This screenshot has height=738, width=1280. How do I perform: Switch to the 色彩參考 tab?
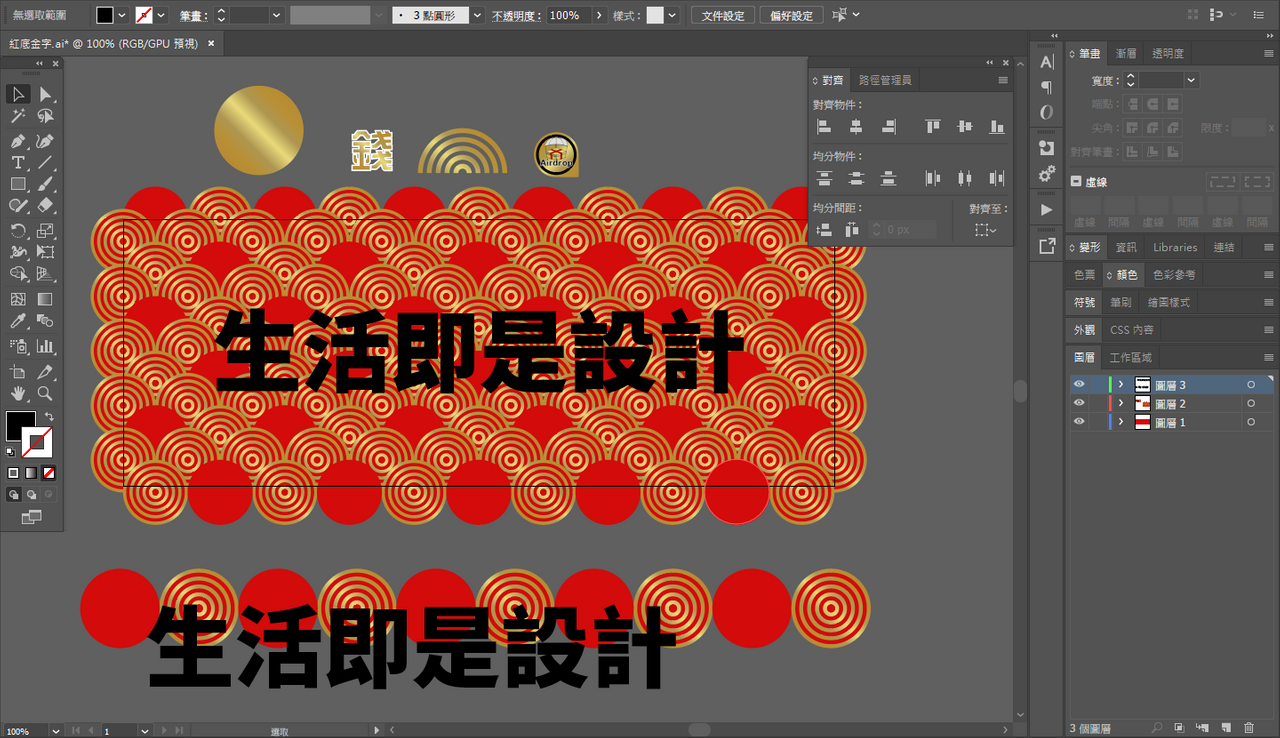click(1174, 275)
